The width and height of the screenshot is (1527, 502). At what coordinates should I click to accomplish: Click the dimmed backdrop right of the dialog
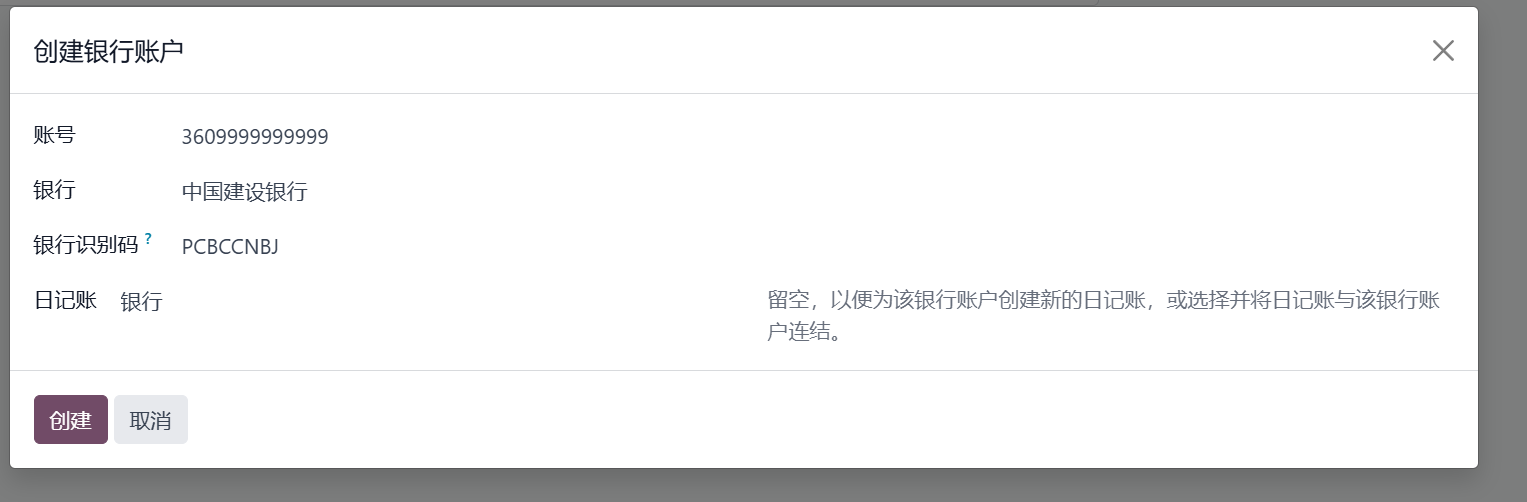coord(1503,250)
